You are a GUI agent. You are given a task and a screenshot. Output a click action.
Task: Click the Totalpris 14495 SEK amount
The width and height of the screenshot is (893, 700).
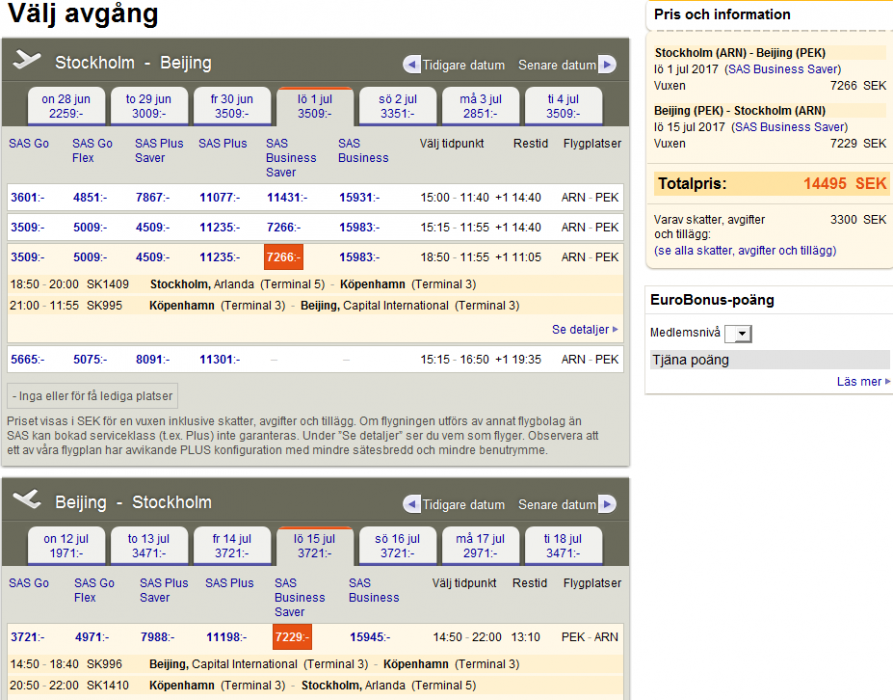(x=845, y=183)
